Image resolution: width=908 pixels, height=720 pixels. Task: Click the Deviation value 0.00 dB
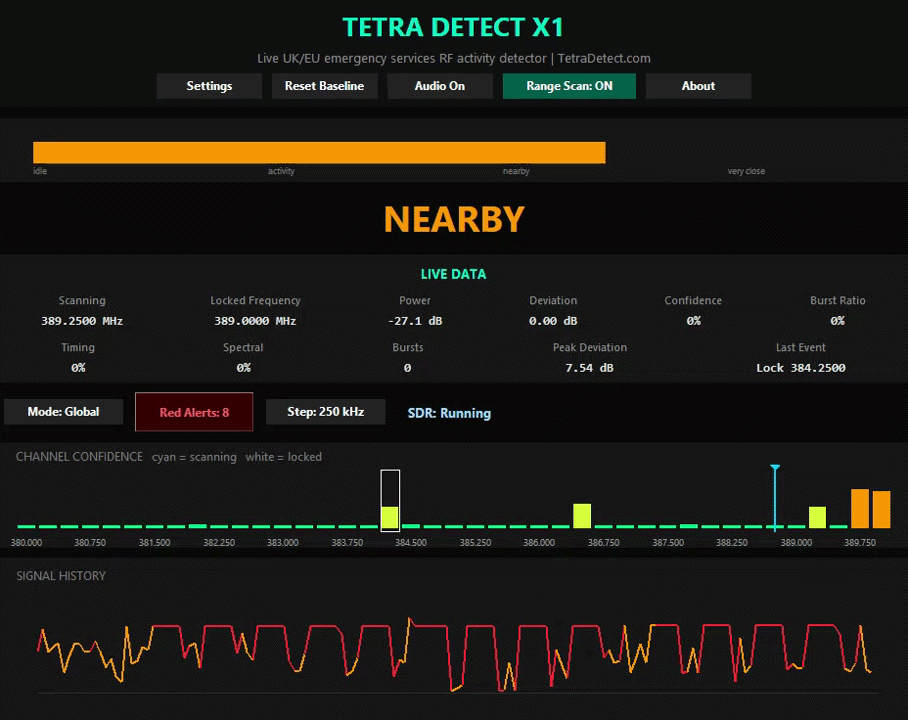coord(553,321)
